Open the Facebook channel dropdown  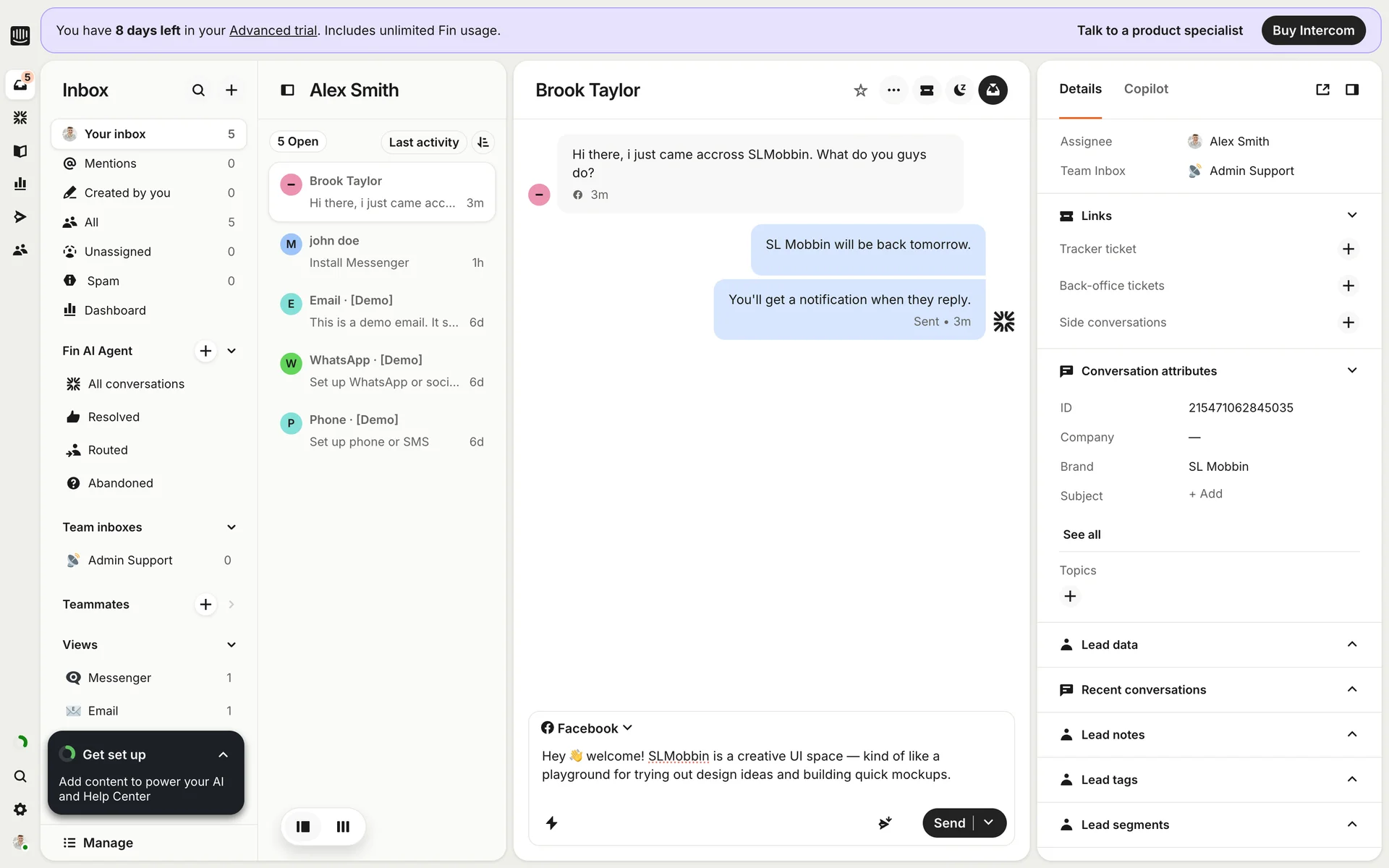(x=587, y=728)
